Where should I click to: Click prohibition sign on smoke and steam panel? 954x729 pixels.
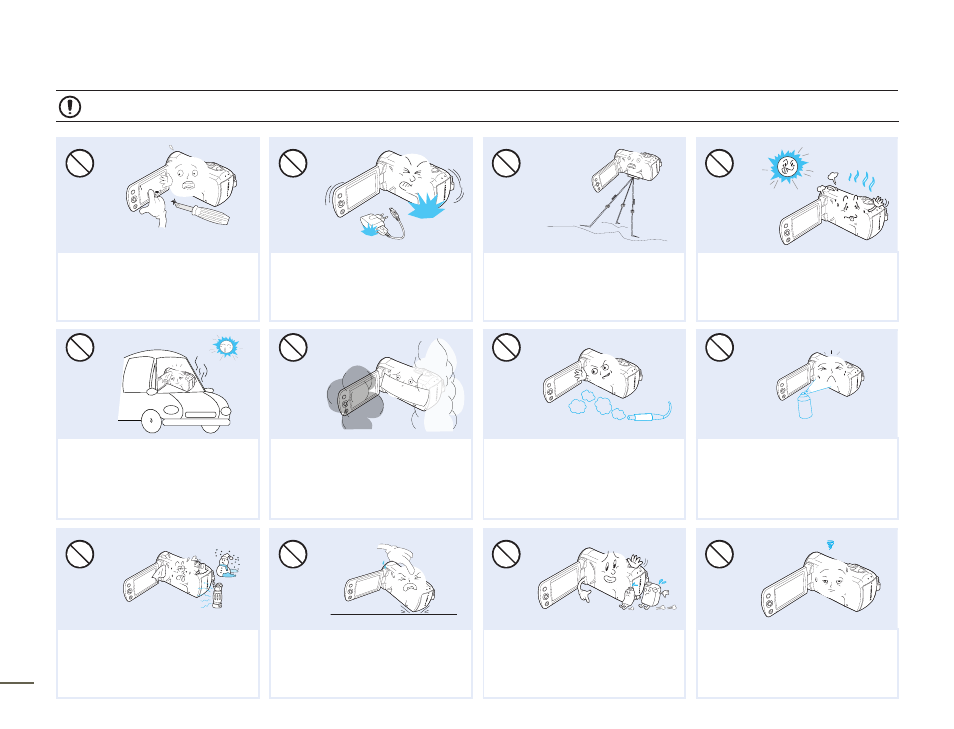pyautogui.click(x=293, y=347)
